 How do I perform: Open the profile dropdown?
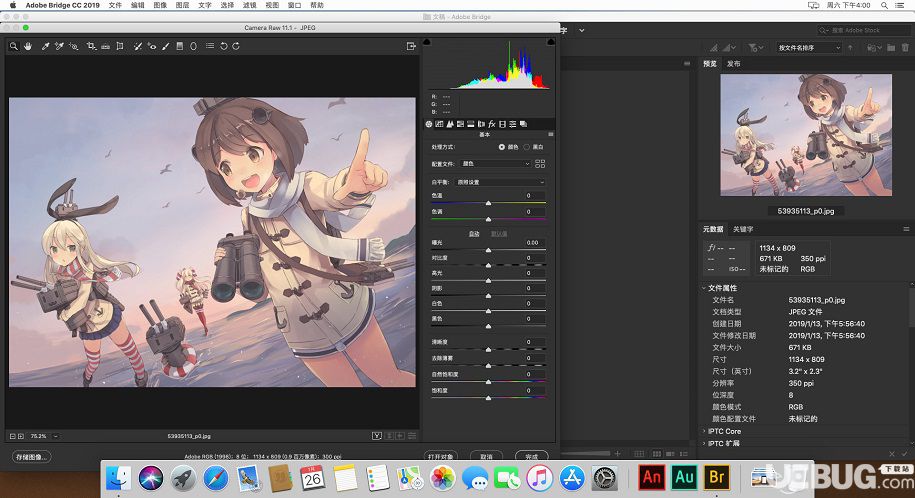coord(495,164)
